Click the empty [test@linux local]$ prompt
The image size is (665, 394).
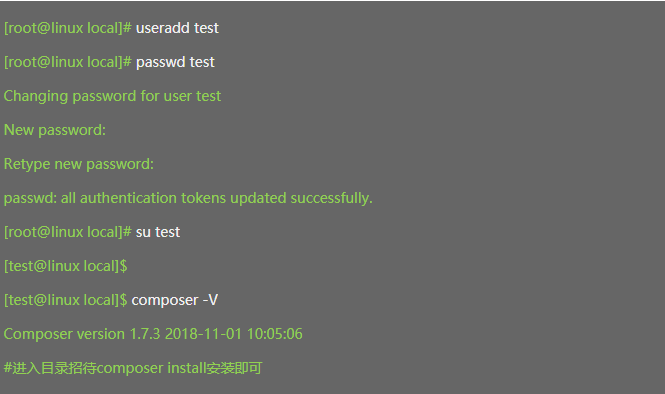[65, 266]
